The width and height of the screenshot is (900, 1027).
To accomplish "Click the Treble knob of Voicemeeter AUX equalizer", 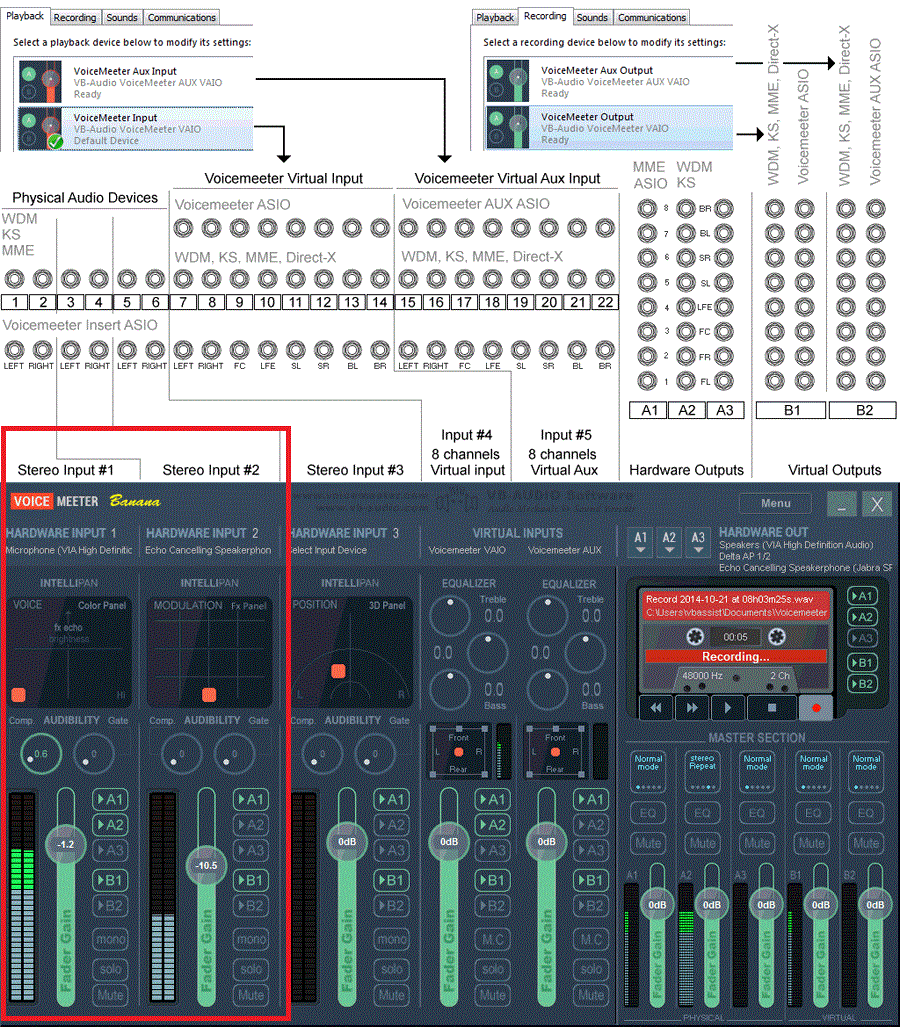I will coord(548,616).
